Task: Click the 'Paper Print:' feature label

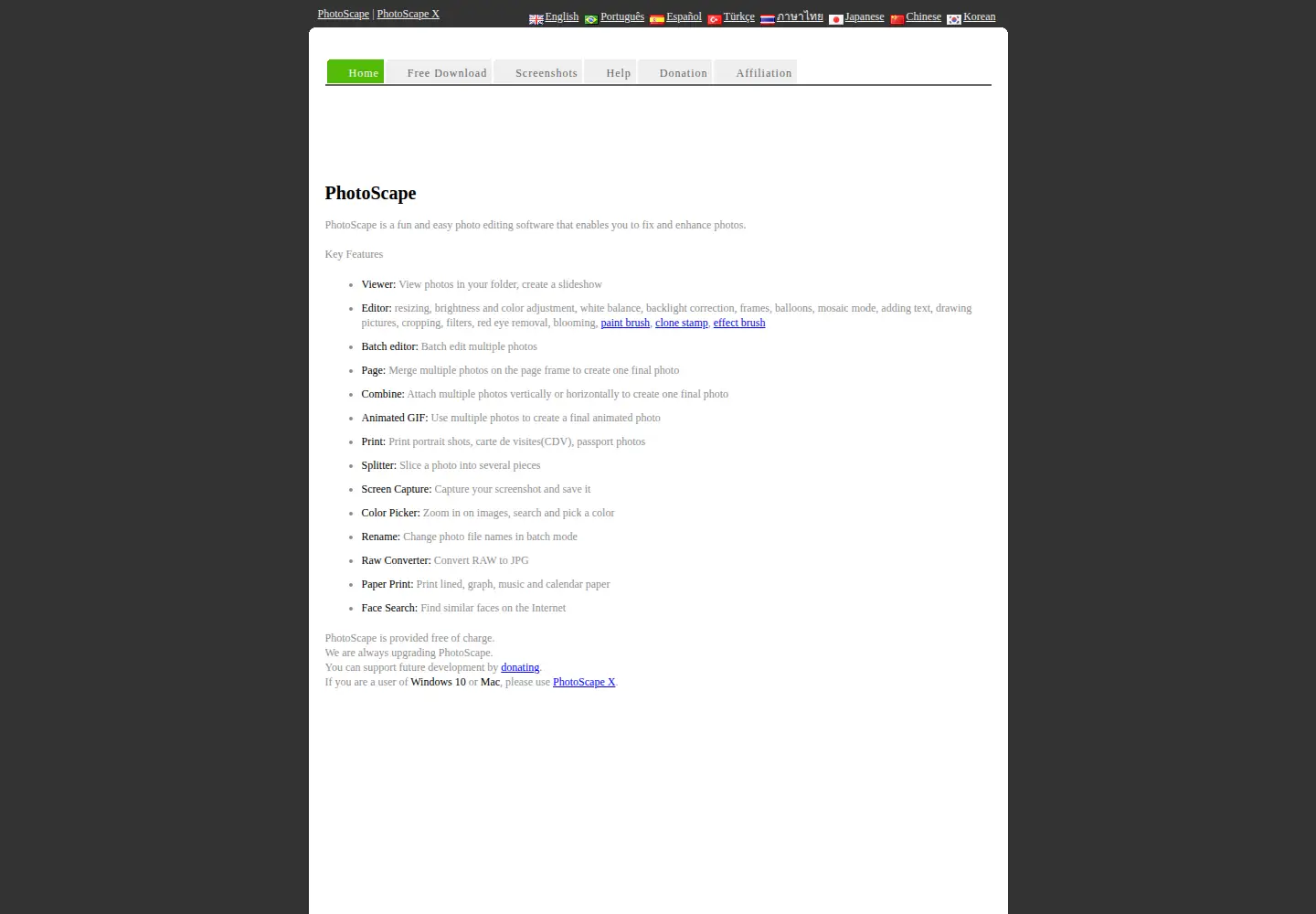Action: (387, 584)
